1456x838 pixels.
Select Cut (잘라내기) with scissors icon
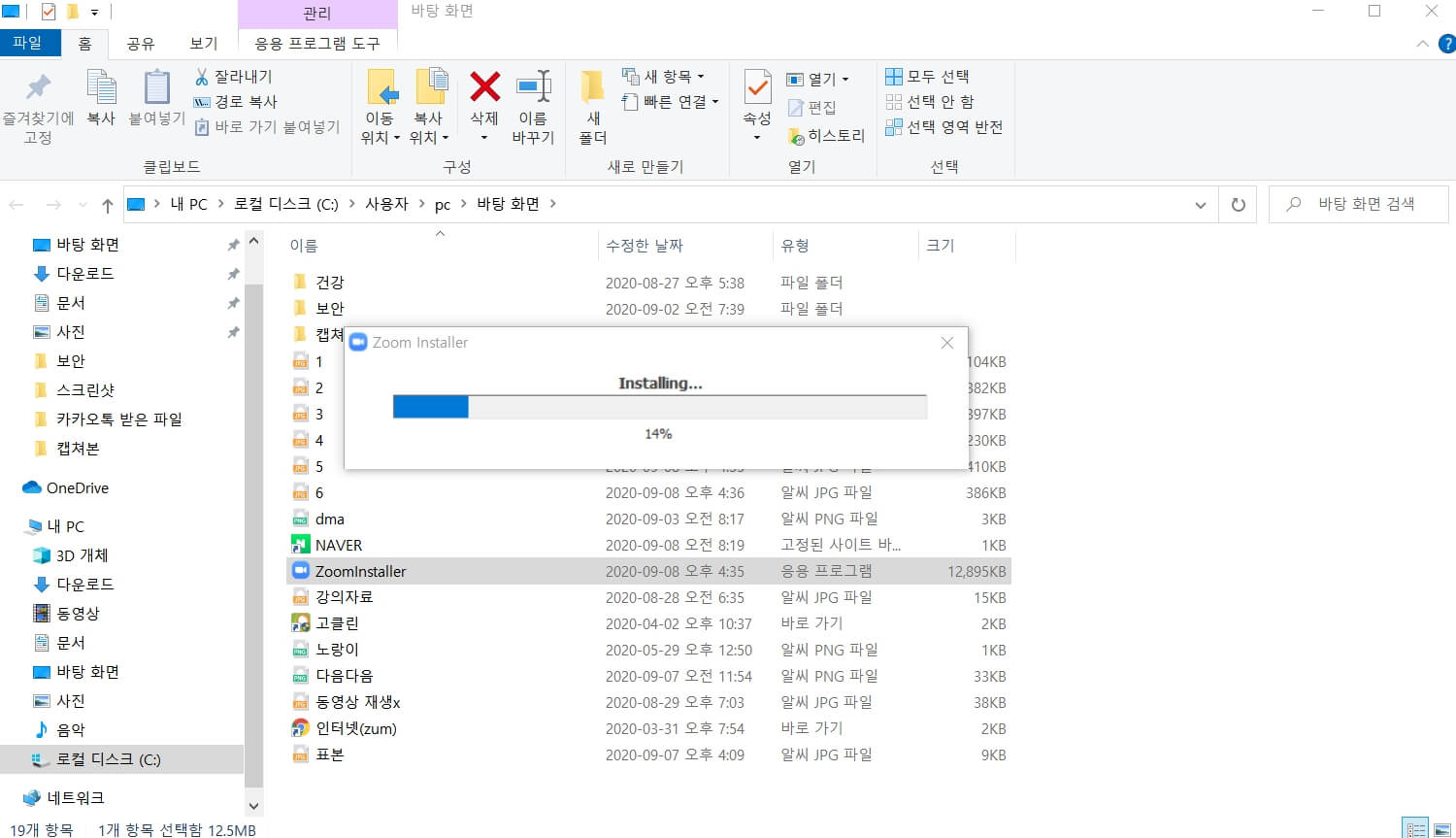pos(234,77)
